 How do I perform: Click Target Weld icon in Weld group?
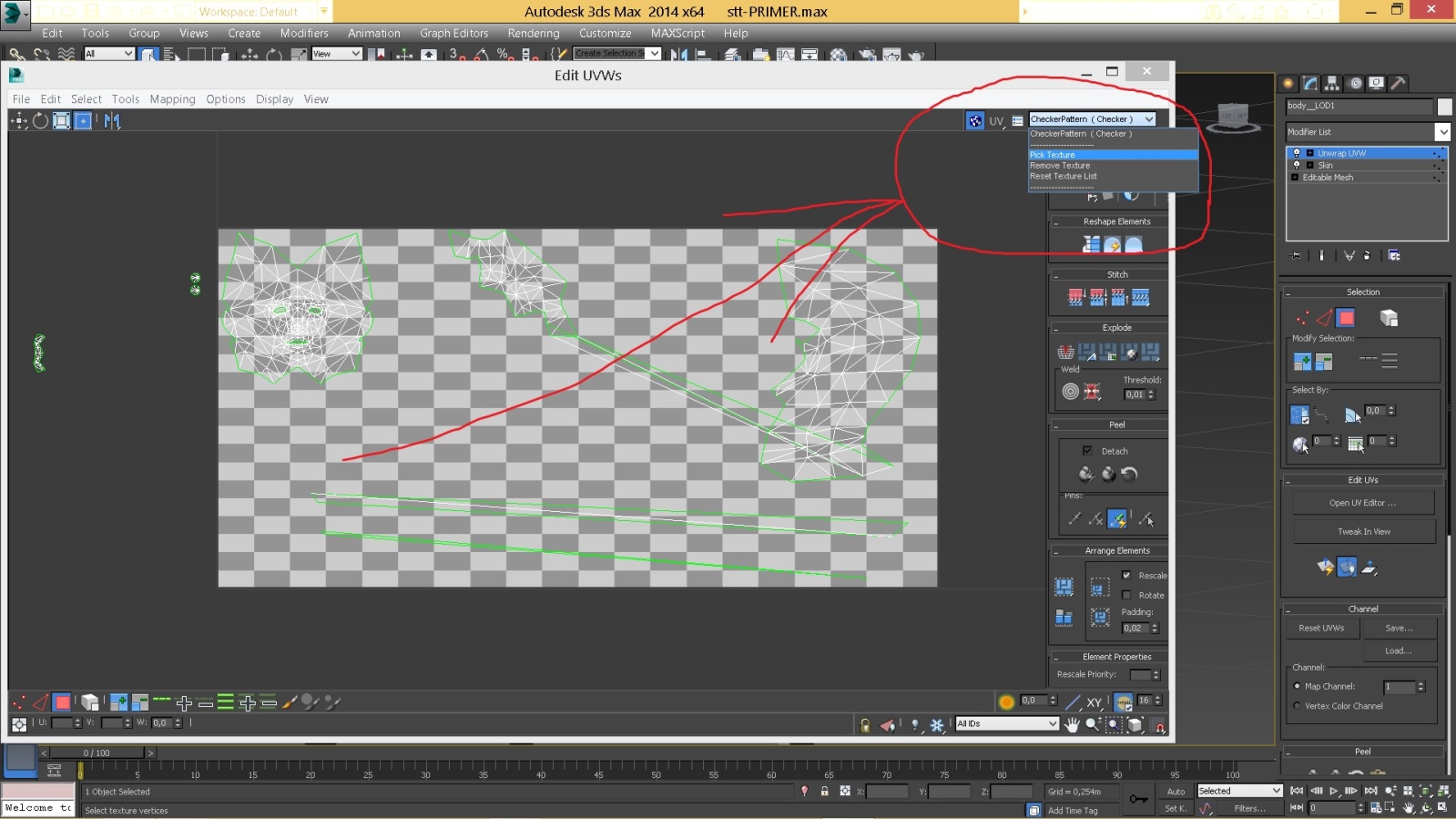[x=1071, y=392]
